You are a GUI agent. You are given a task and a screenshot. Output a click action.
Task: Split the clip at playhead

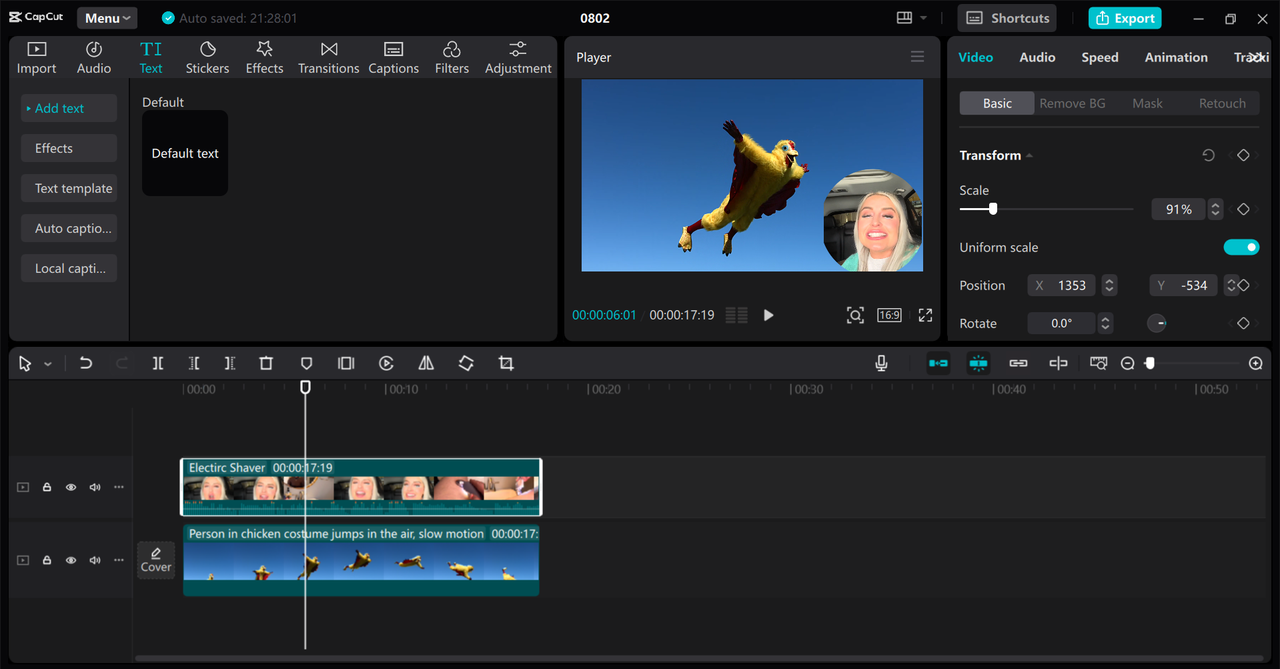point(158,363)
